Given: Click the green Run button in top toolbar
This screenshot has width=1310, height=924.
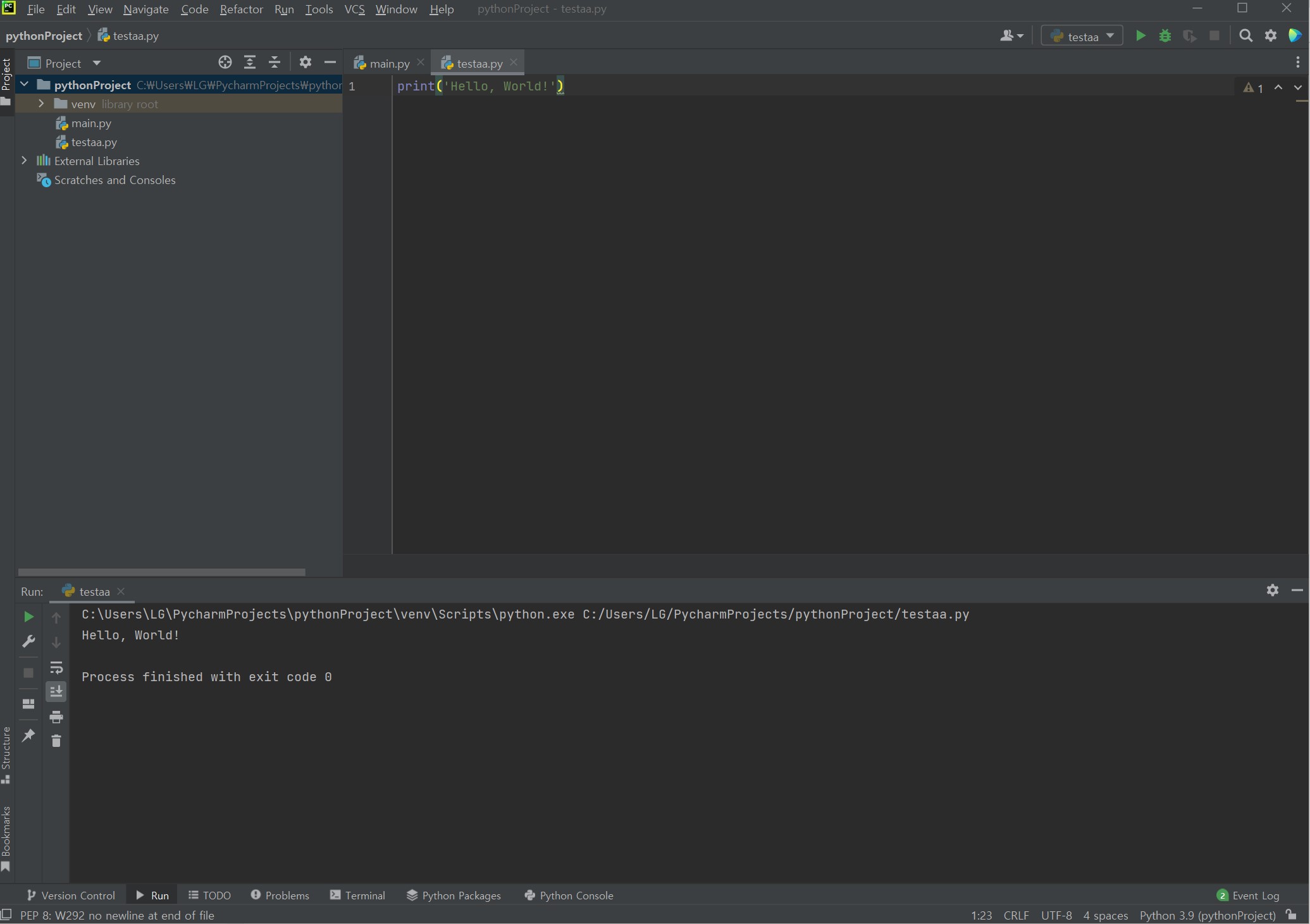Looking at the screenshot, I should [x=1140, y=36].
